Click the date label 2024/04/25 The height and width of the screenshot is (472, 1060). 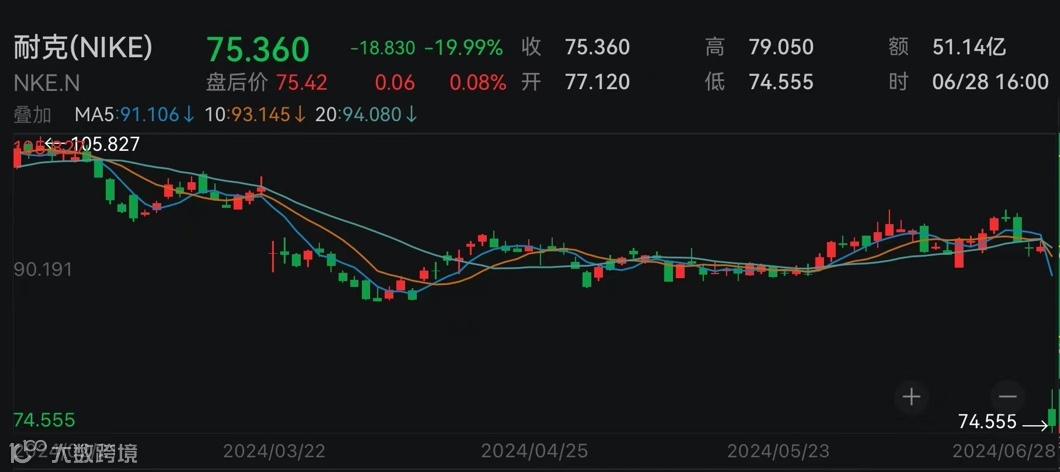tap(535, 451)
